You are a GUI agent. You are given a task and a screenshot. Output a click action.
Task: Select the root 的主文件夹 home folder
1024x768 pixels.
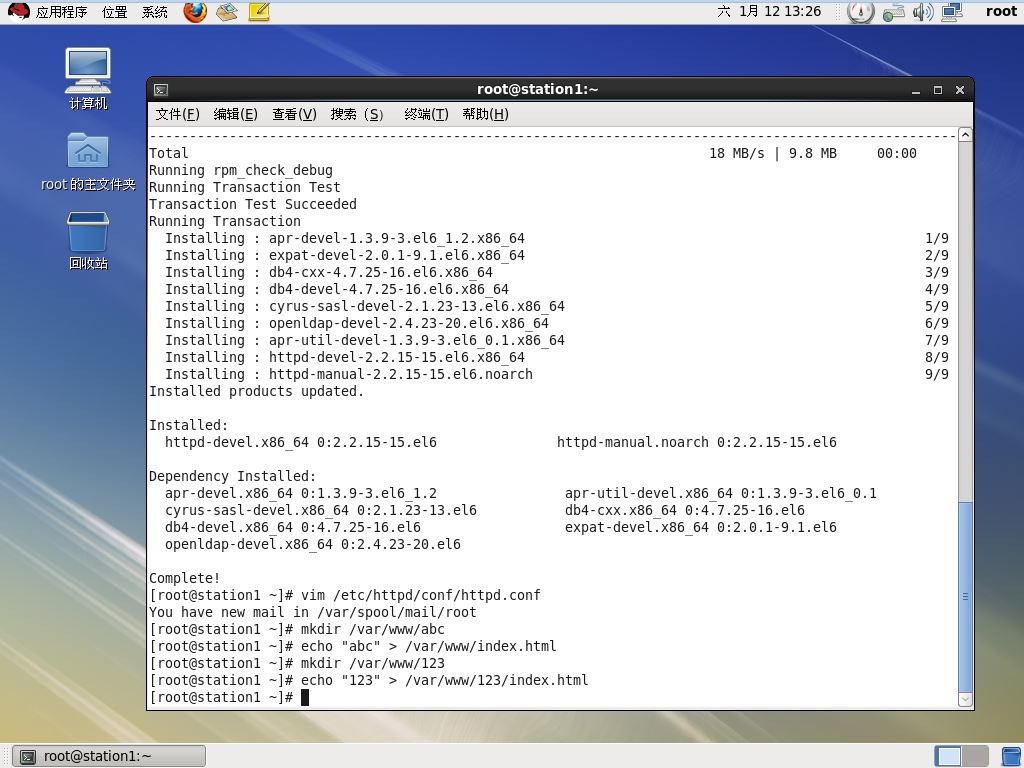coord(88,161)
